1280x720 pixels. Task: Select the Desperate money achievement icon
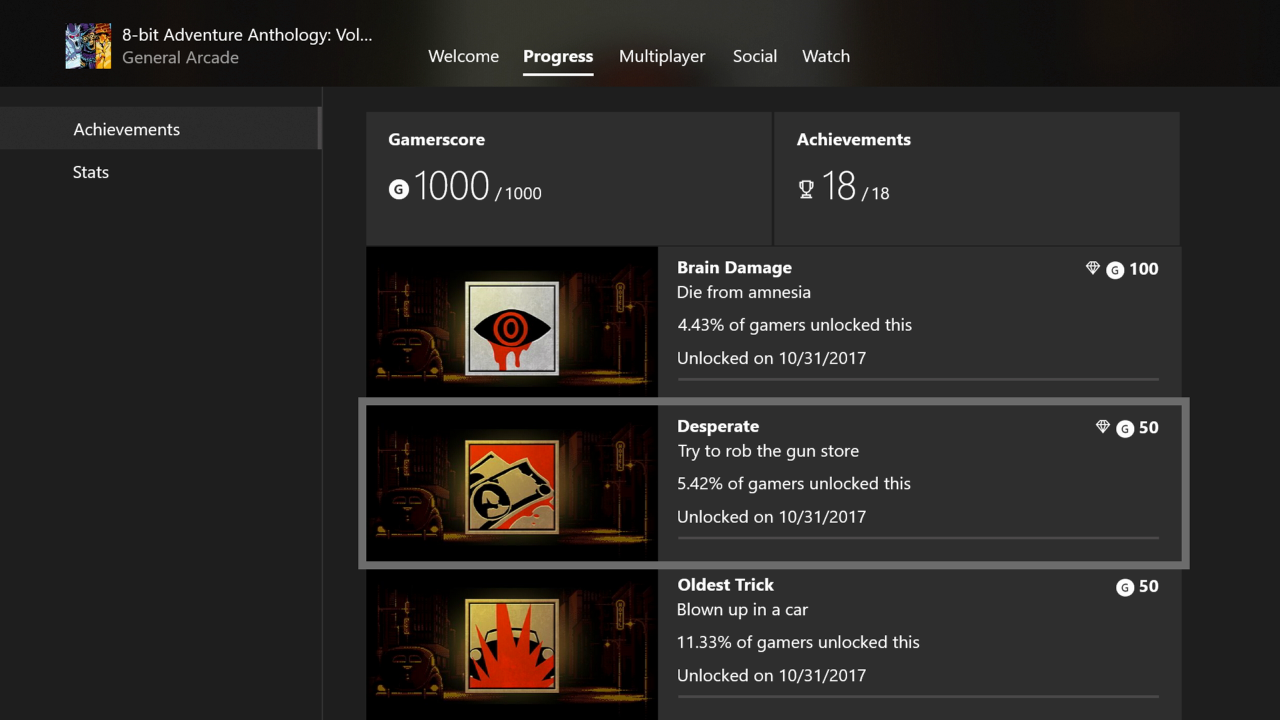pyautogui.click(x=511, y=486)
